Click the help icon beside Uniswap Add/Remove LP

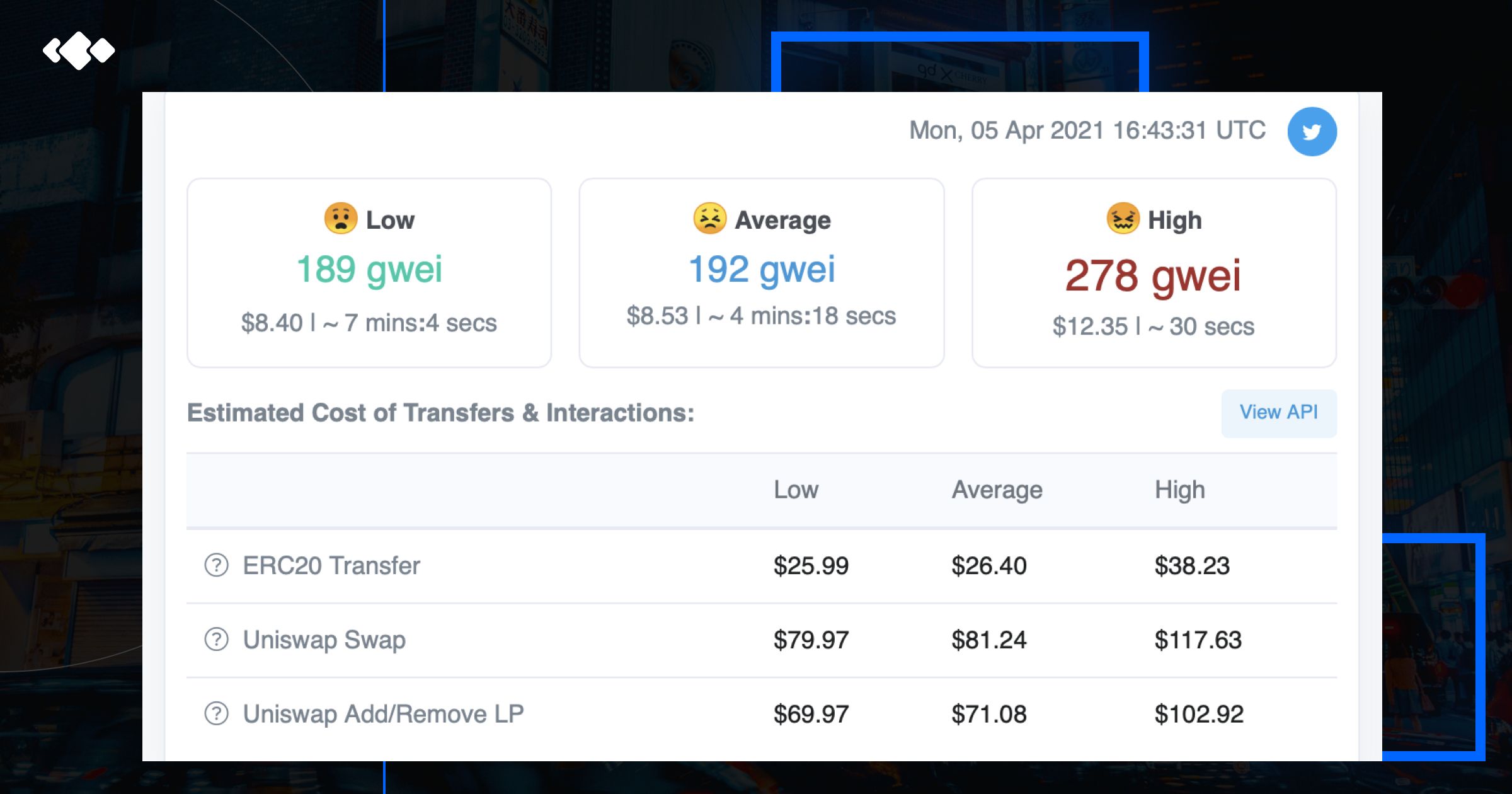pos(216,714)
